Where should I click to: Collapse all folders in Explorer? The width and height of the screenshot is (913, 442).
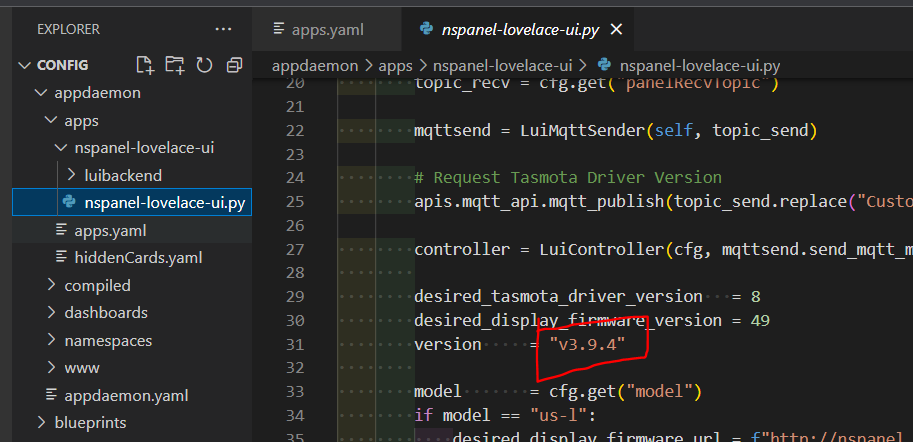235,65
